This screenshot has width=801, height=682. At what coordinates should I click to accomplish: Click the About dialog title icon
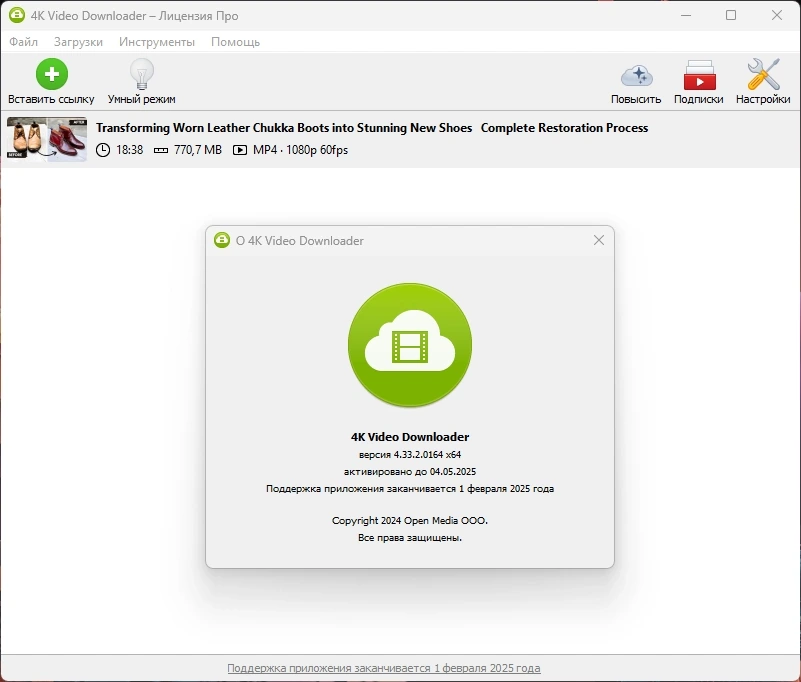pyautogui.click(x=222, y=240)
